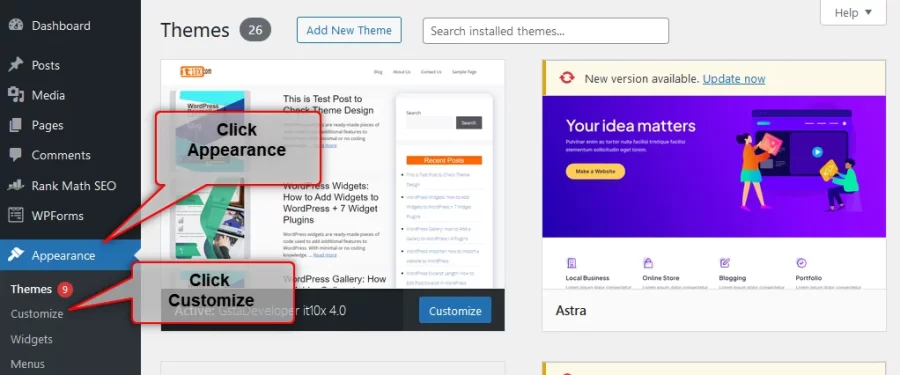The width and height of the screenshot is (900, 375).
Task: Click the Portfolio check icon in Astra preview
Action: click(x=801, y=263)
